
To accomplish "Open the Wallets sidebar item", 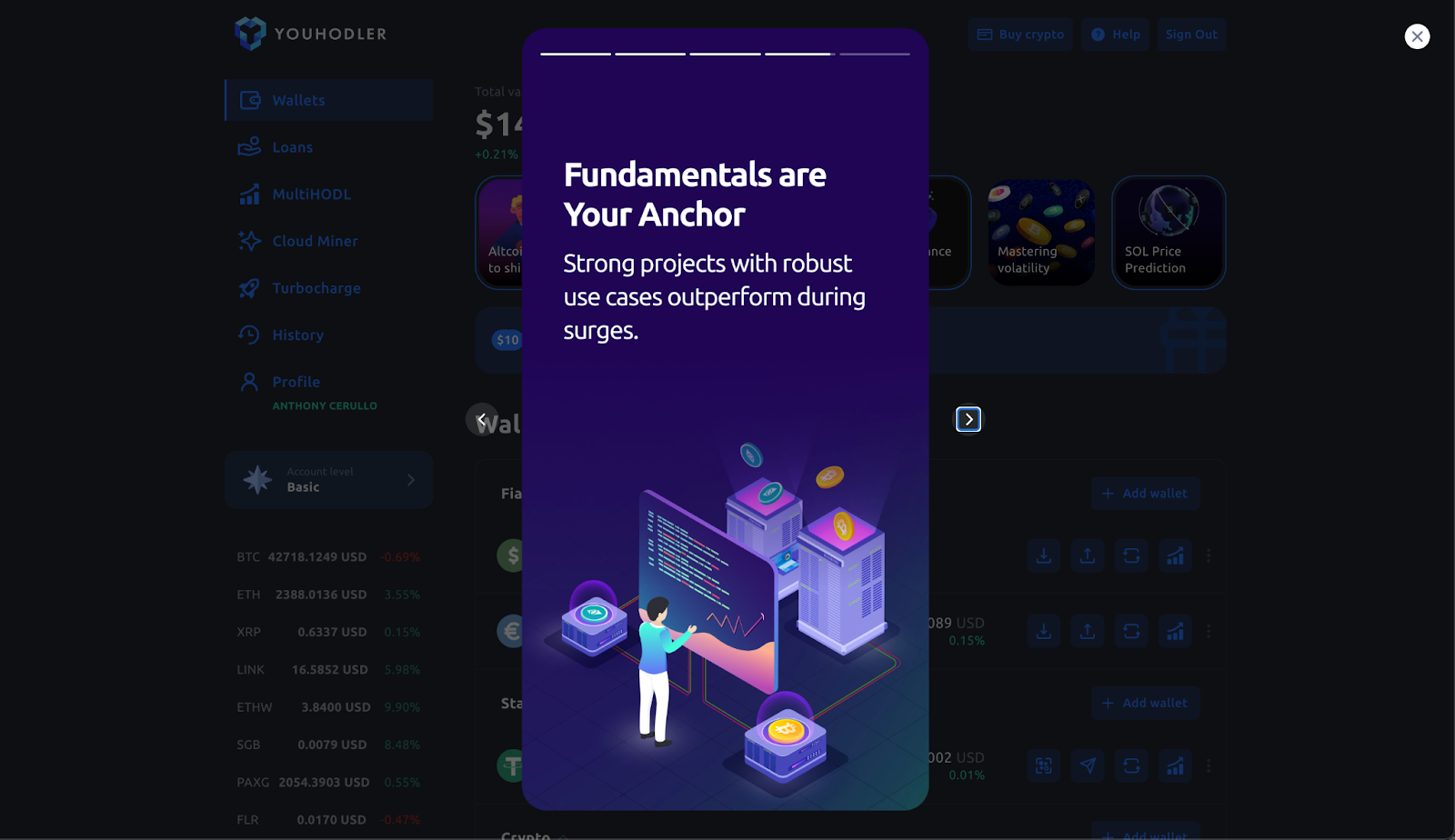I will (x=329, y=100).
